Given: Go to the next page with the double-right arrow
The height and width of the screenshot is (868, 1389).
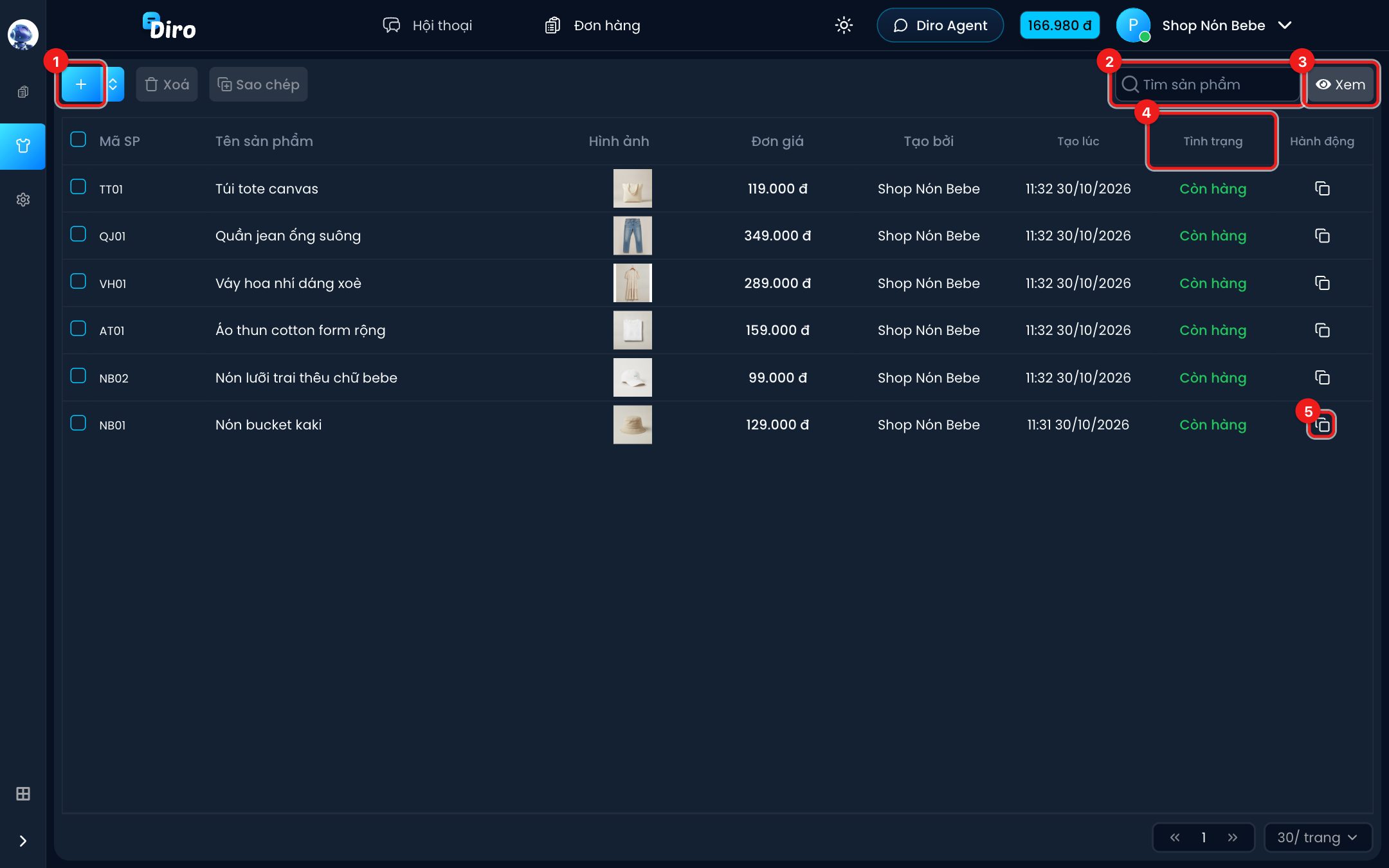Looking at the screenshot, I should (1233, 837).
